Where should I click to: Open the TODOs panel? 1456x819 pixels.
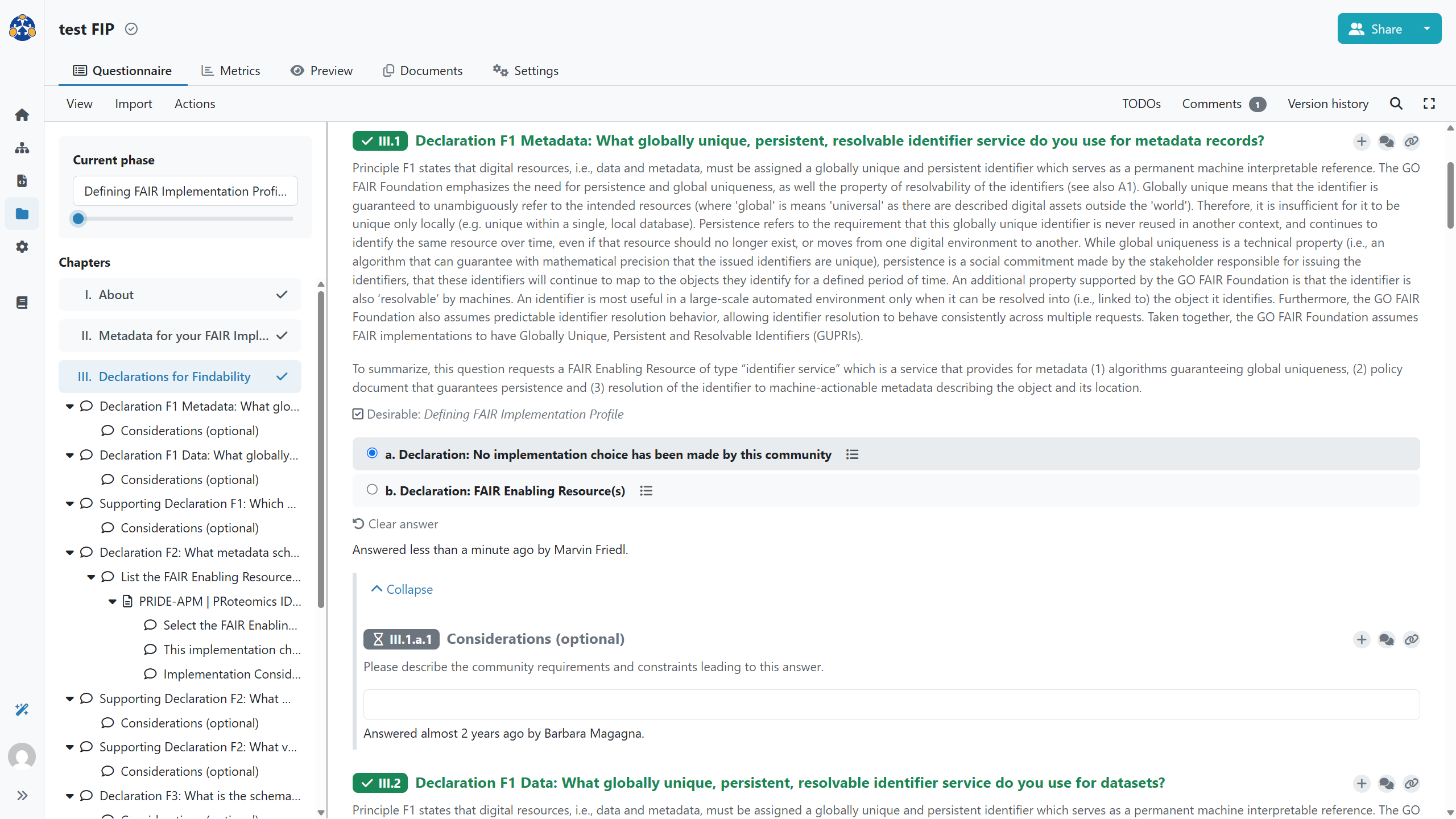click(x=1141, y=104)
